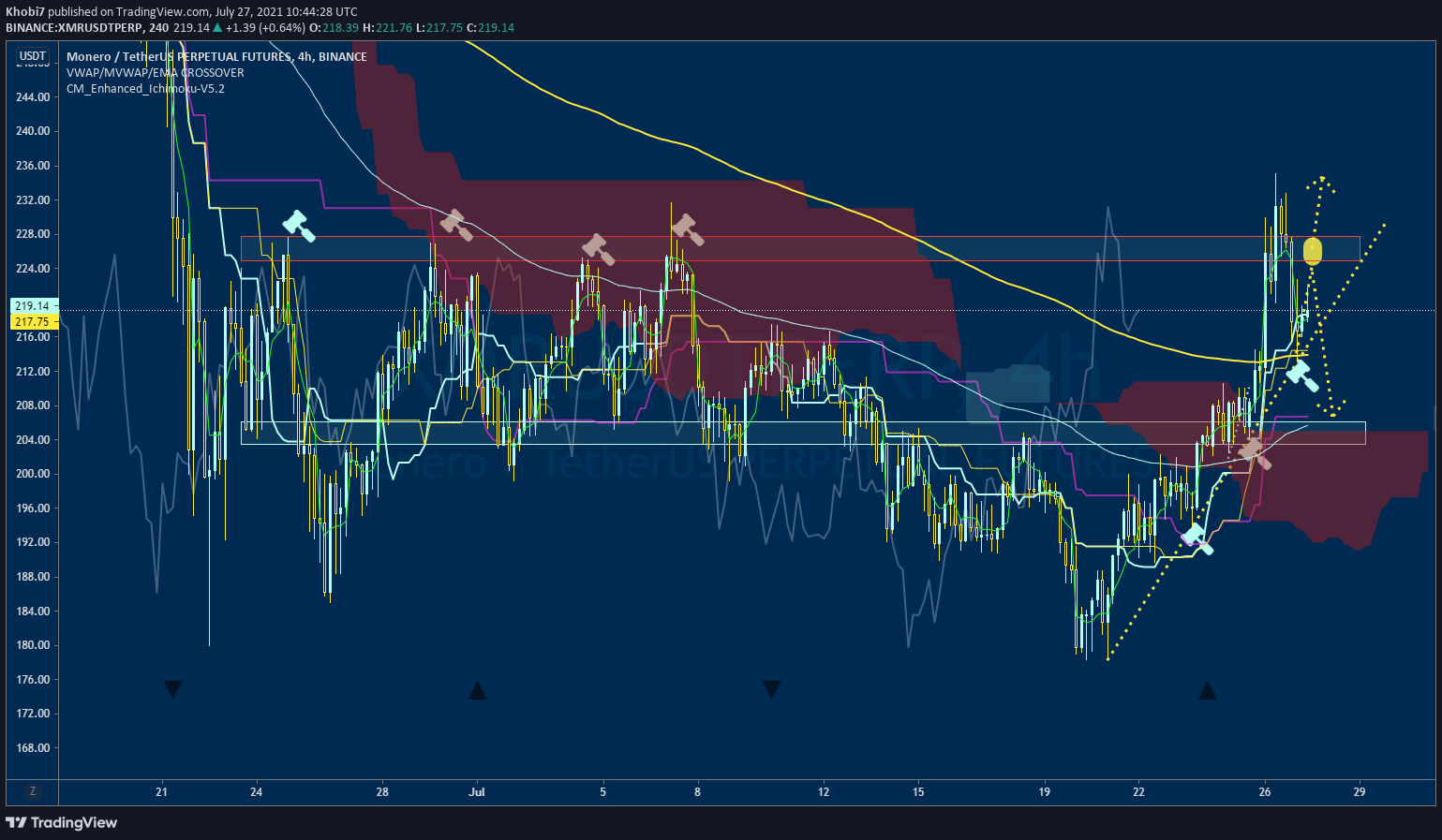Image resolution: width=1442 pixels, height=840 pixels.
Task: Click the date label 24 on time axis
Action: point(257,792)
